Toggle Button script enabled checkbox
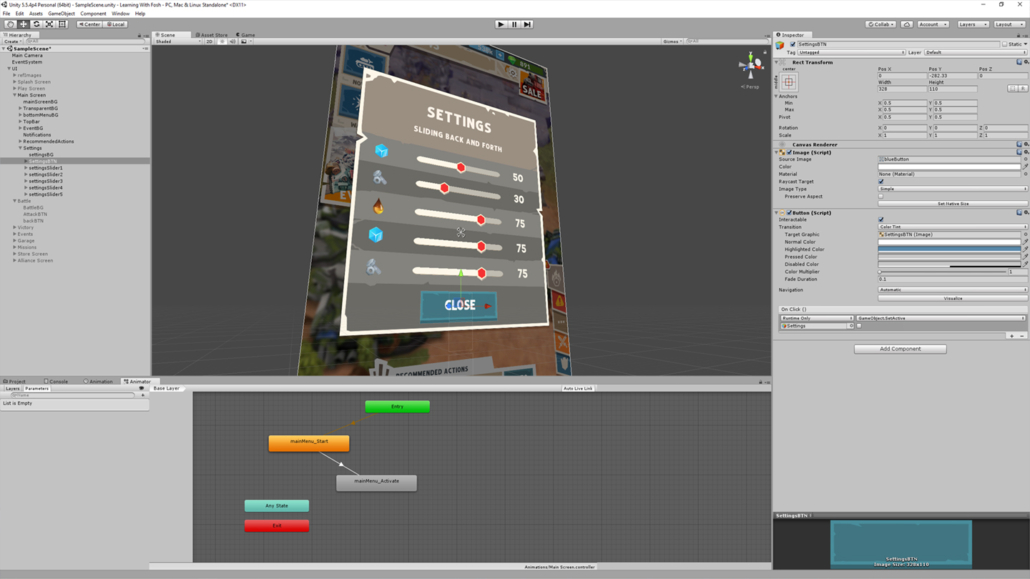The width and height of the screenshot is (1030, 579). 790,213
